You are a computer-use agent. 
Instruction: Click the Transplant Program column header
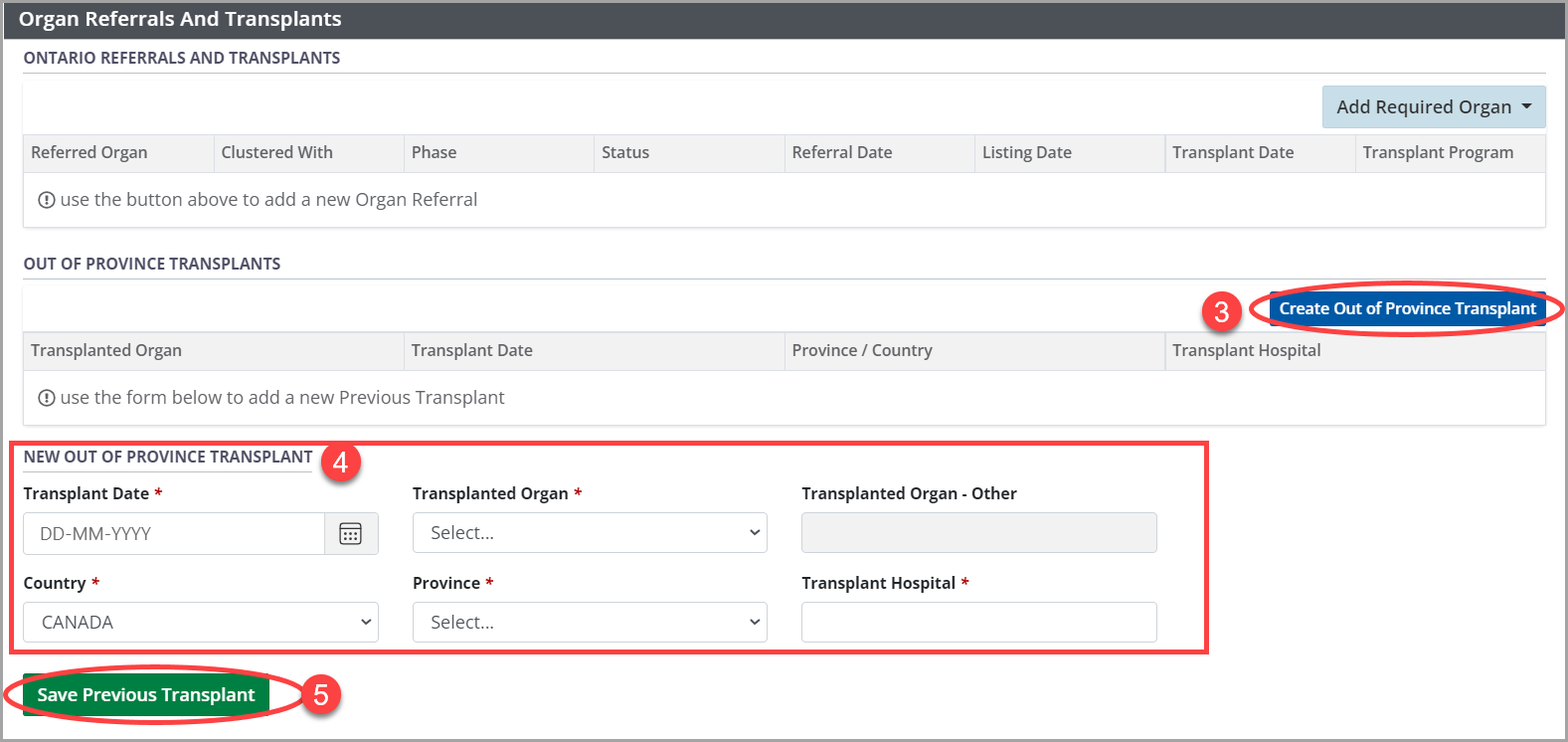tap(1438, 153)
